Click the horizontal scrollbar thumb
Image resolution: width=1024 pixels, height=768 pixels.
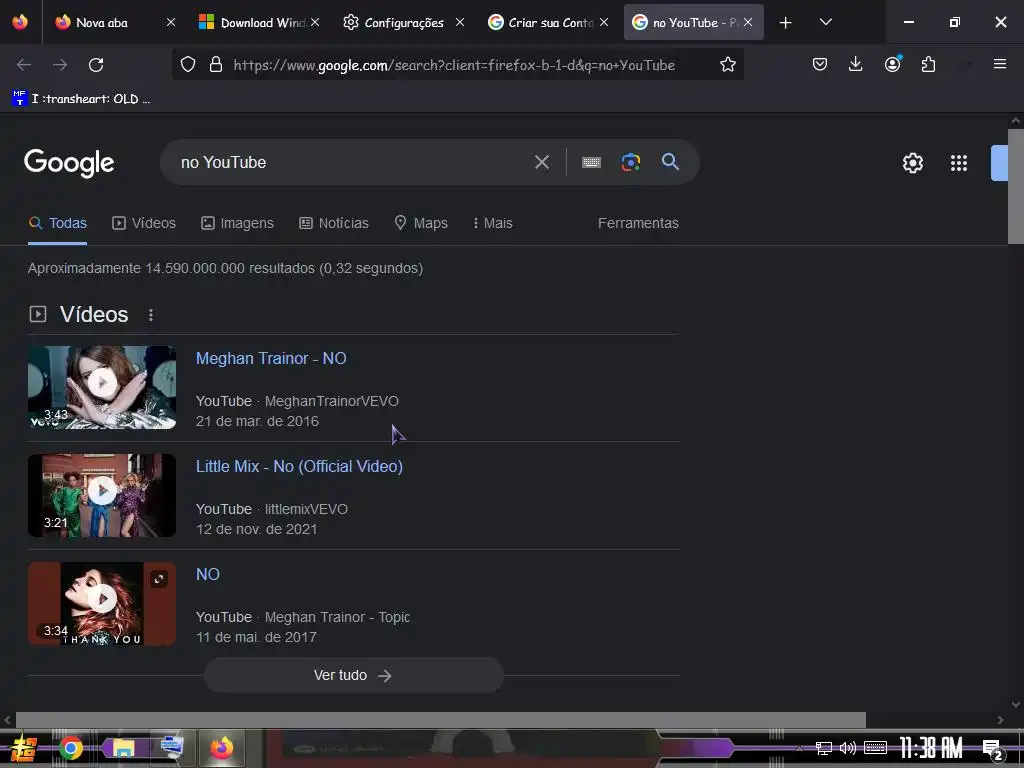[x=441, y=720]
